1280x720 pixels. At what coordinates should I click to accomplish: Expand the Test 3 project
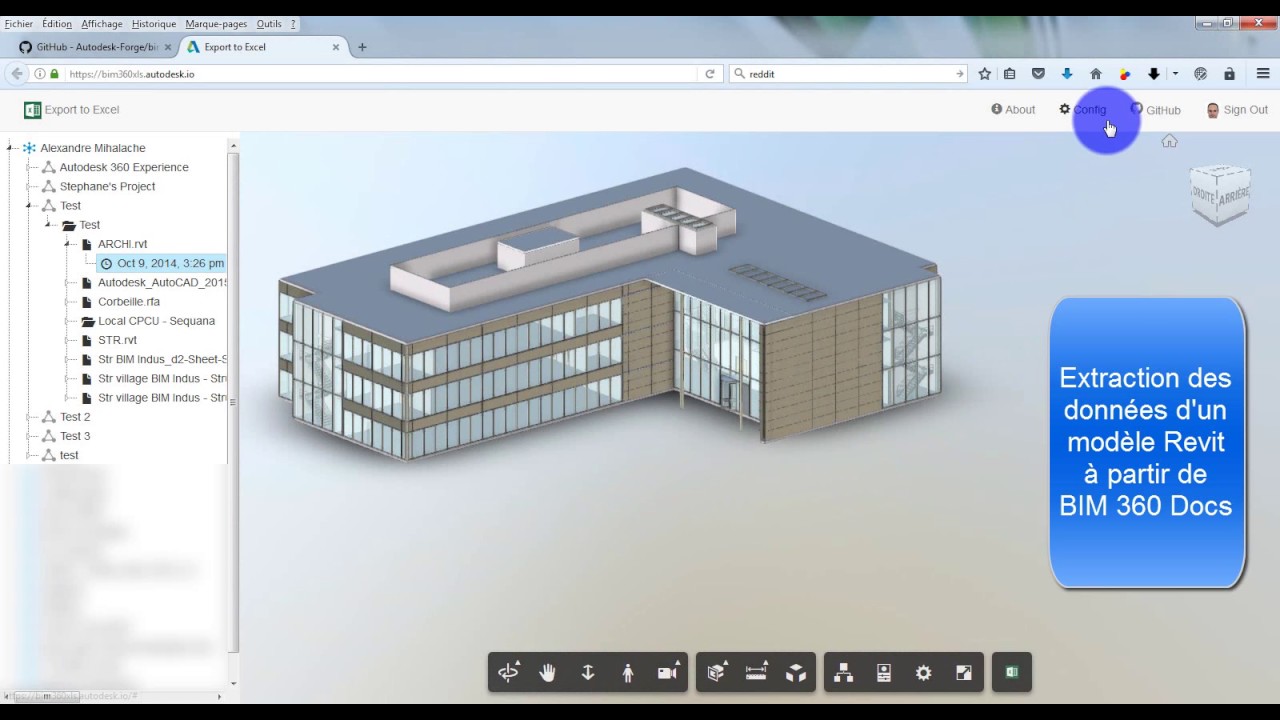(30, 436)
